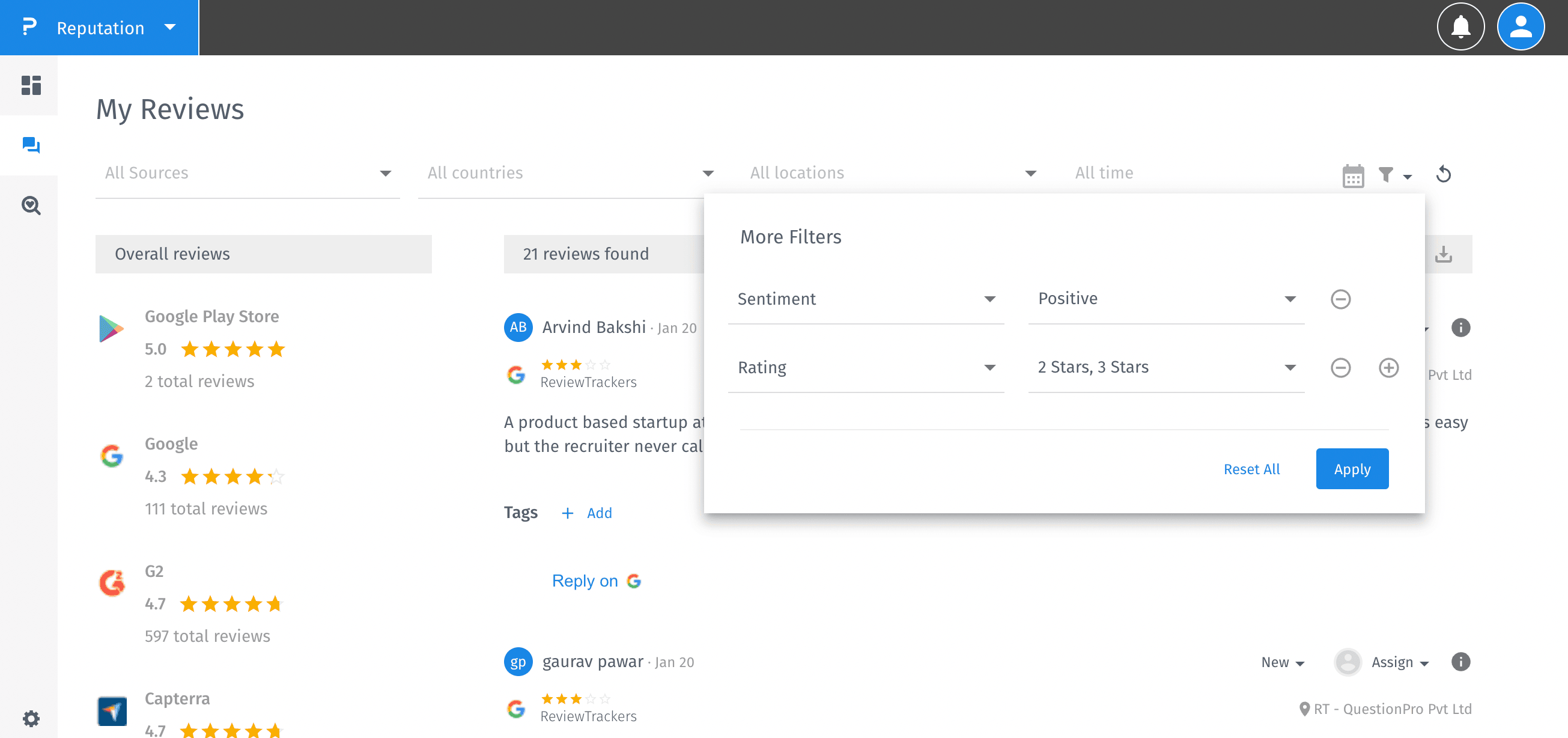Image resolution: width=1568 pixels, height=738 pixels.
Task: Open the dashboard icon in sidebar
Action: click(x=31, y=85)
